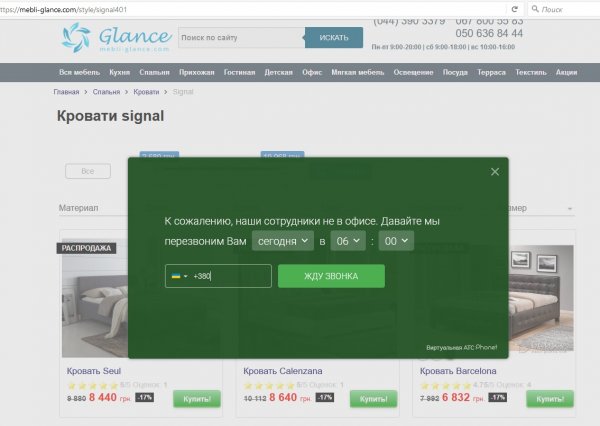Click 'Главная' breadcrumb link
600x426 pixels.
click(67, 92)
